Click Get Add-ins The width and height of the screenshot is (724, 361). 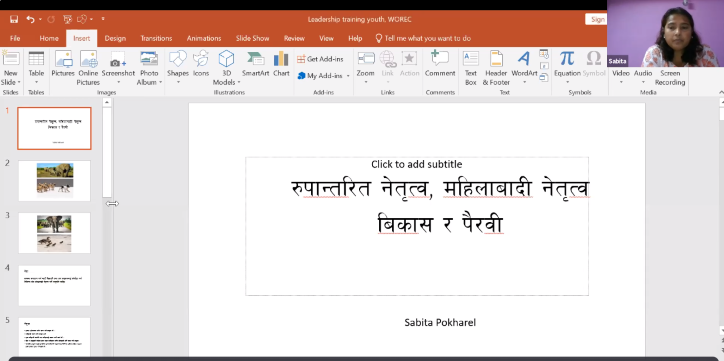click(320, 59)
